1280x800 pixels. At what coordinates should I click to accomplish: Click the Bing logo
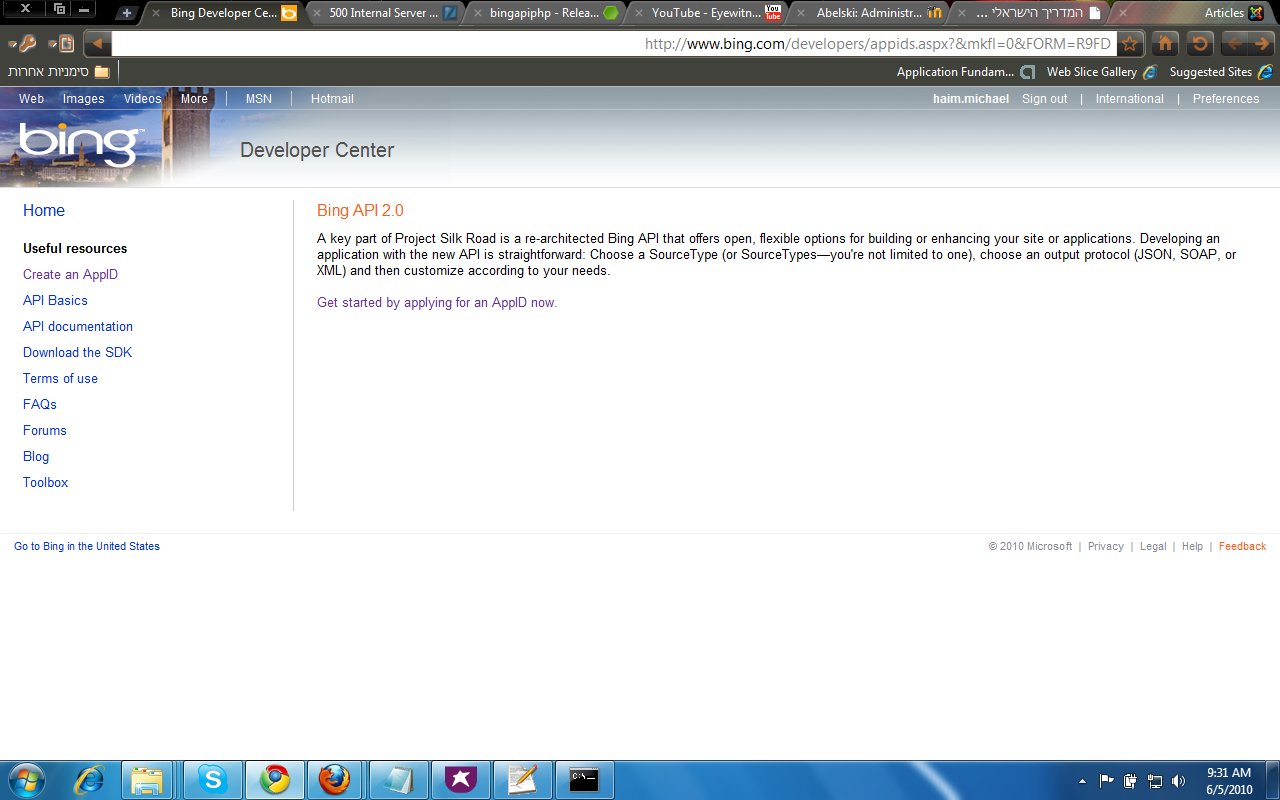(x=80, y=144)
